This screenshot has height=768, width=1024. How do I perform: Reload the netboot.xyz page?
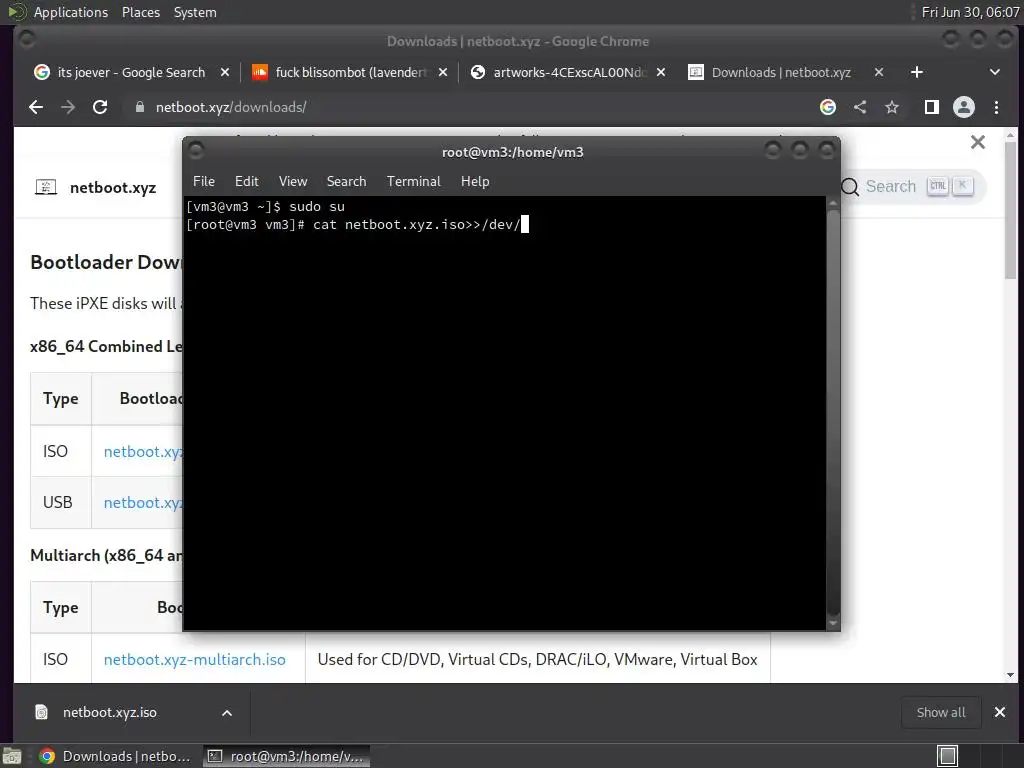100,107
